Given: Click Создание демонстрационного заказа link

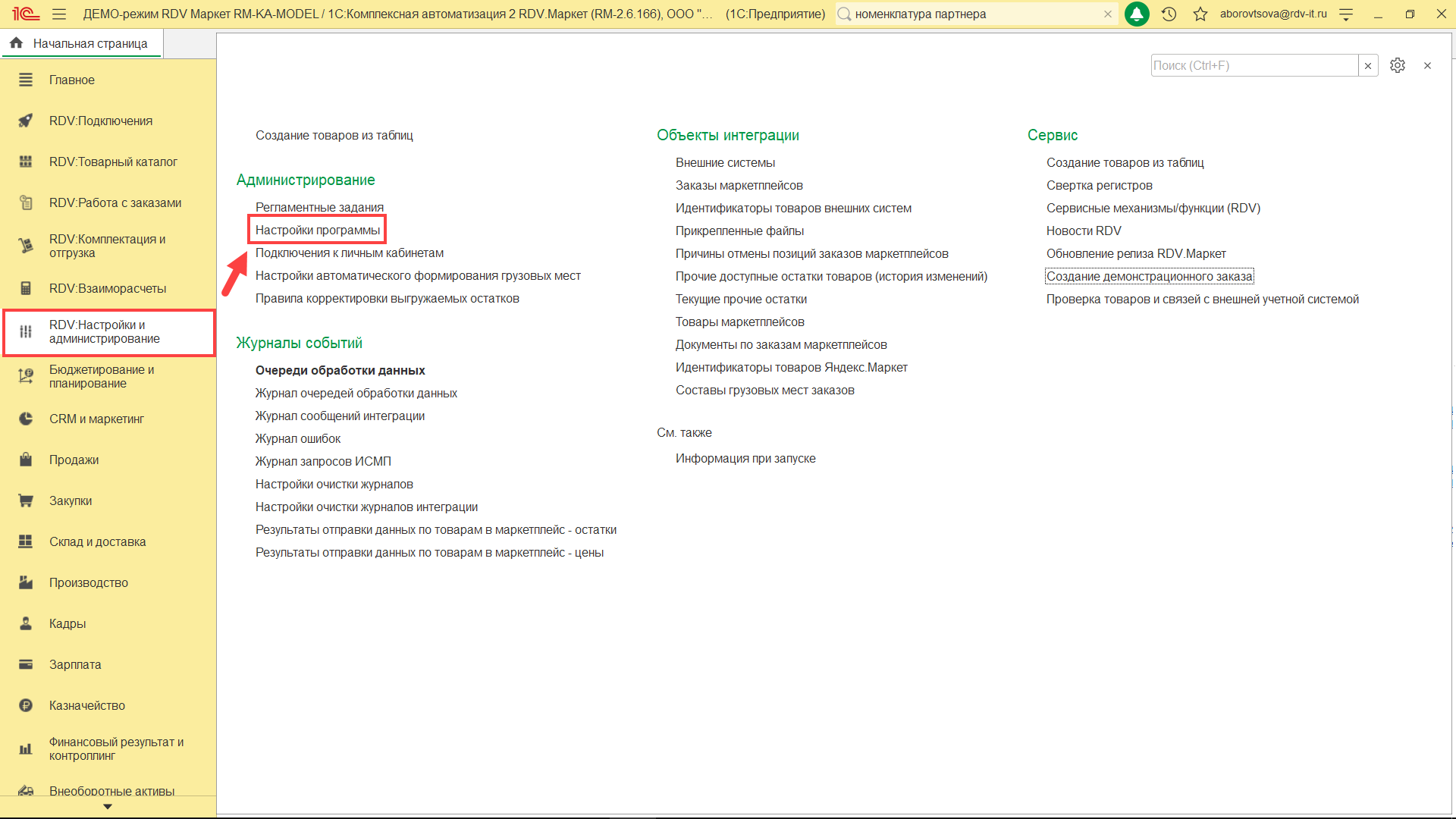Looking at the screenshot, I should coord(1149,276).
